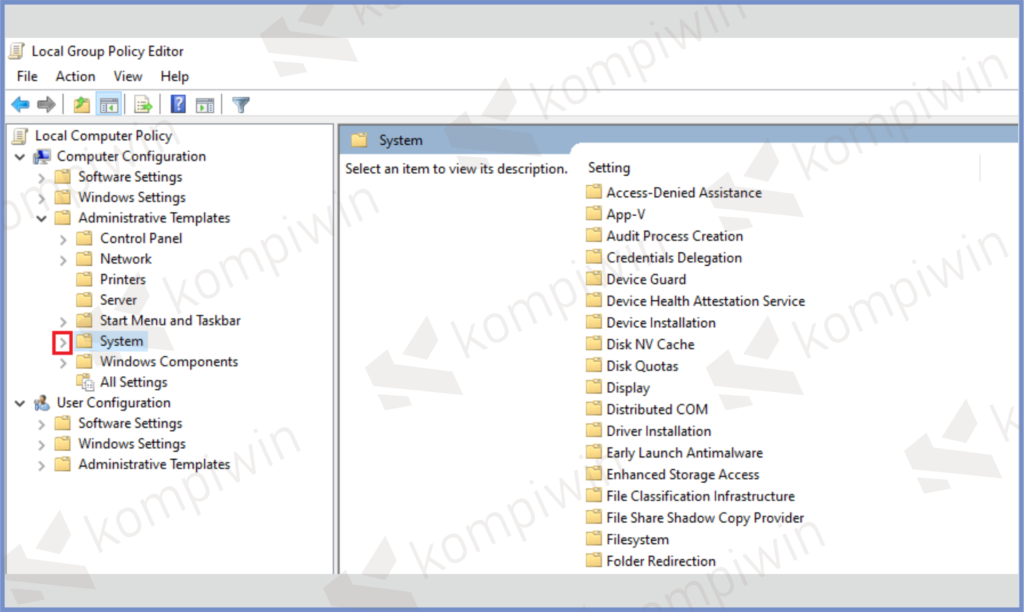This screenshot has width=1024, height=612.
Task: Collapse the Administrative Templates node under Computer Configuration
Action: (x=41, y=218)
